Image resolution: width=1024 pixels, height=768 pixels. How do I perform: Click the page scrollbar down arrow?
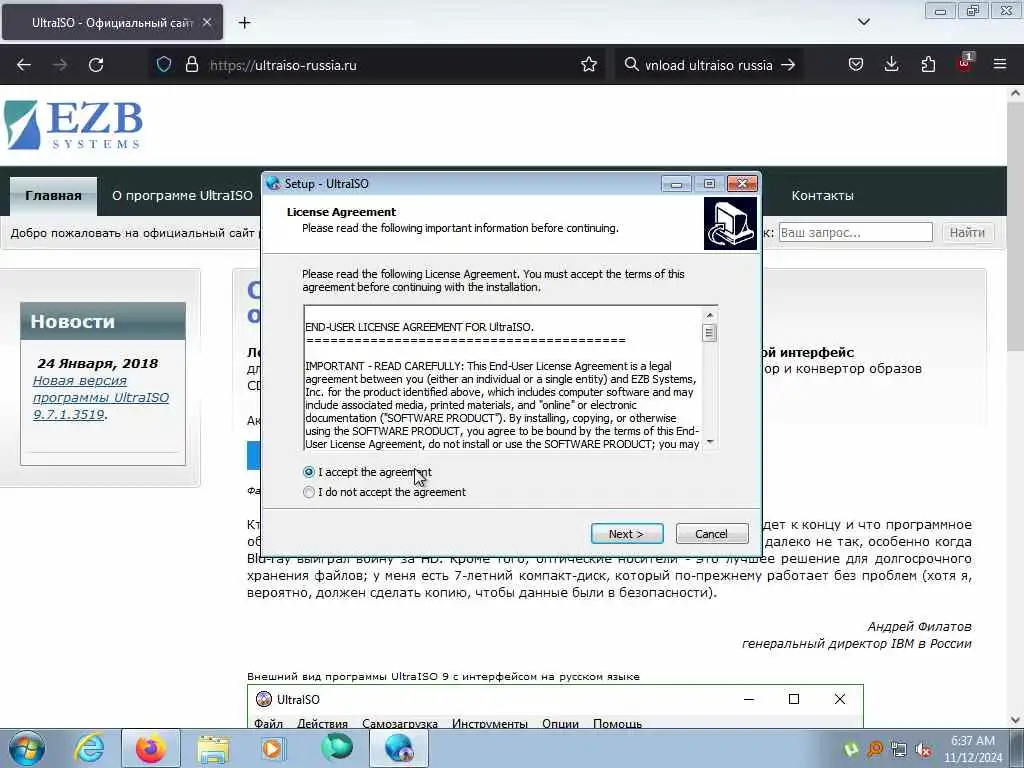click(x=1016, y=720)
